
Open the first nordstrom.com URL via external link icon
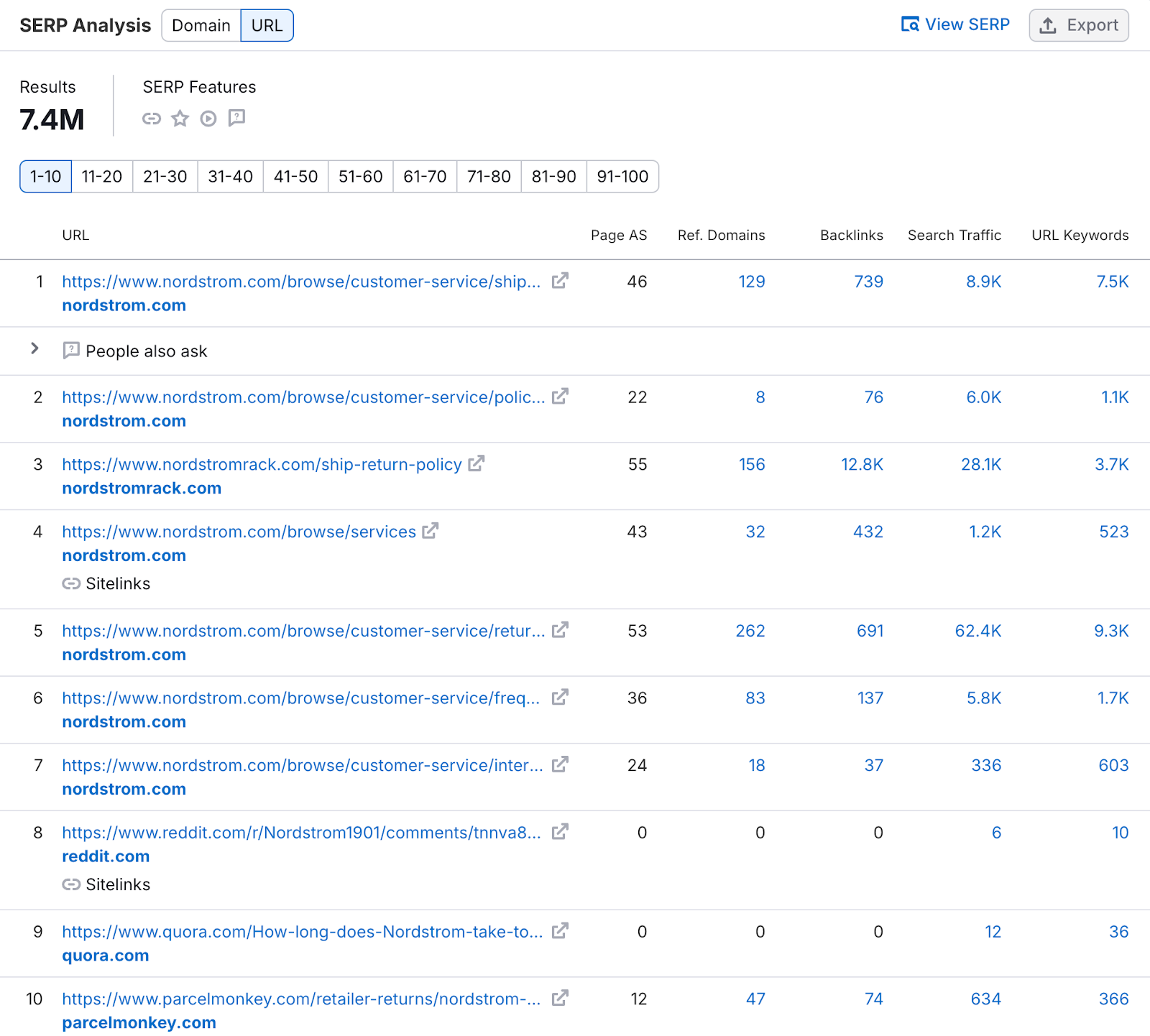click(x=560, y=281)
